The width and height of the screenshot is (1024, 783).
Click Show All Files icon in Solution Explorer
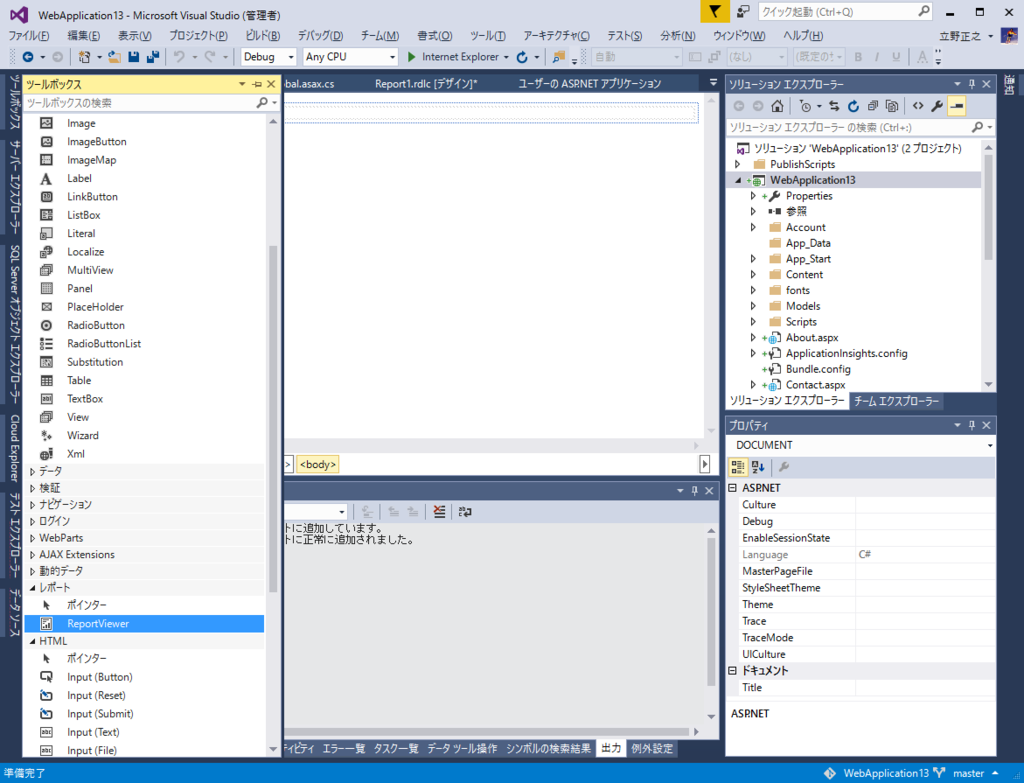click(891, 106)
